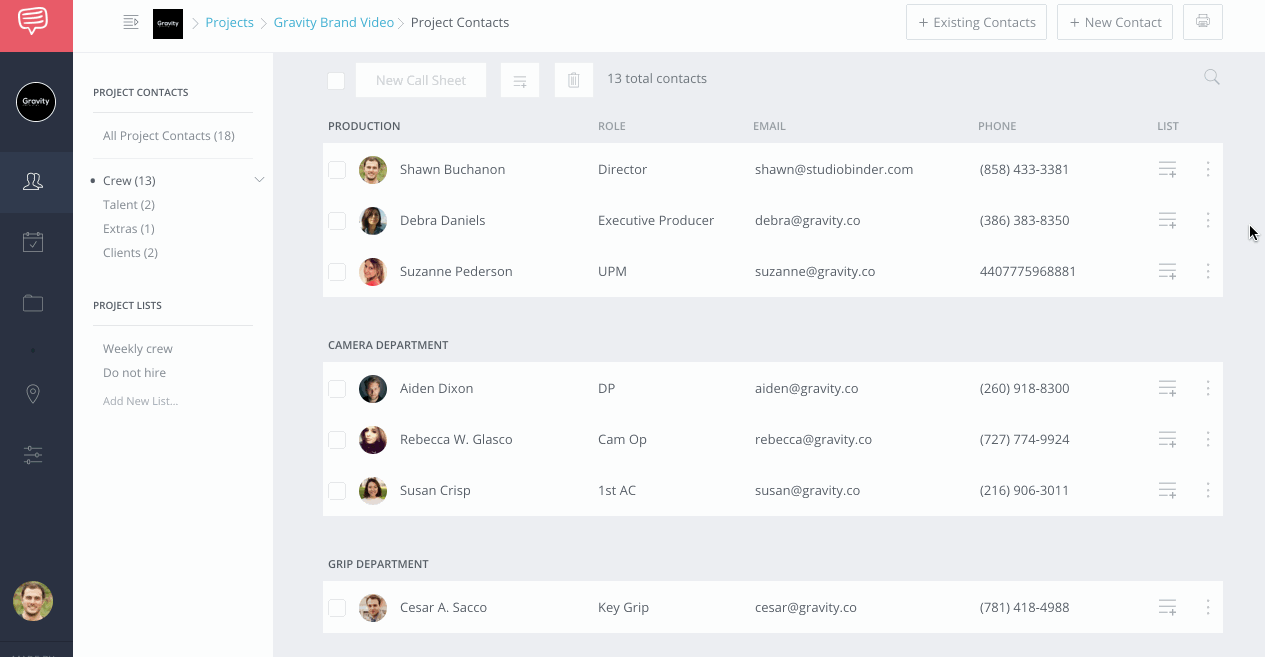1265x657 pixels.
Task: Click email shawn@studiobinder.com
Action: coord(834,170)
